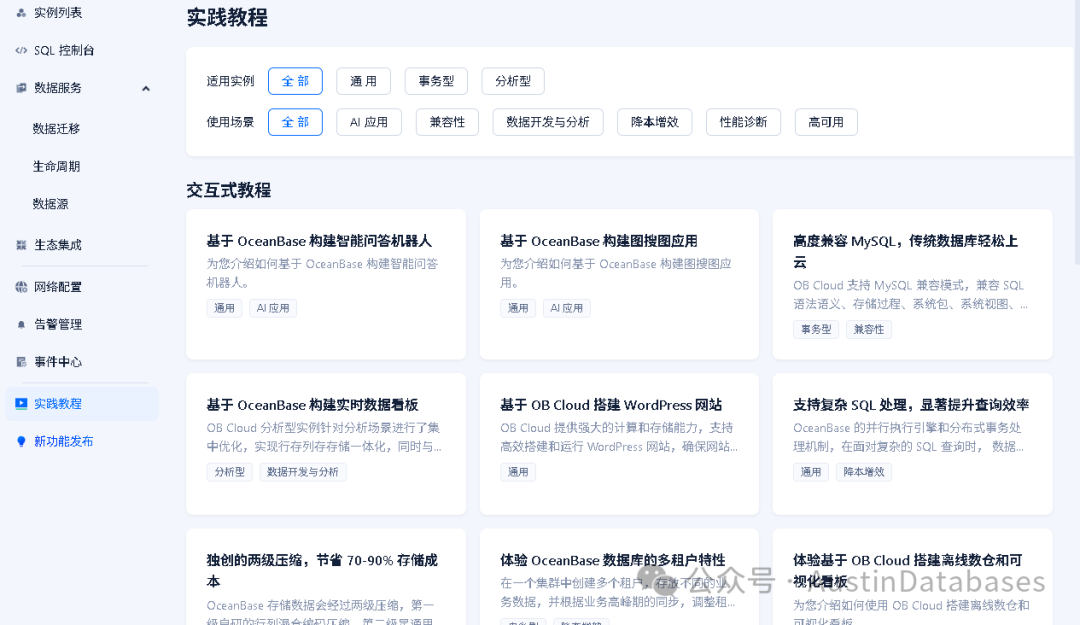Screen dimensions: 1080x625
Task: Open 新功能发布 link
Action: pos(63,442)
